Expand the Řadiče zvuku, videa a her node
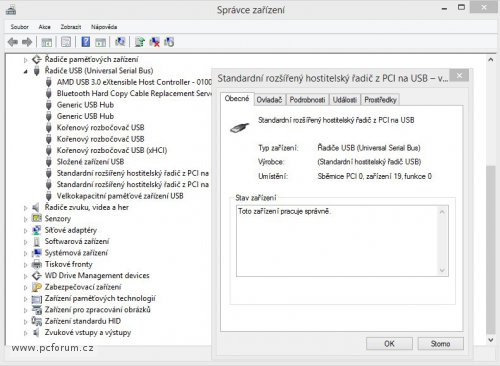 [x=26, y=208]
